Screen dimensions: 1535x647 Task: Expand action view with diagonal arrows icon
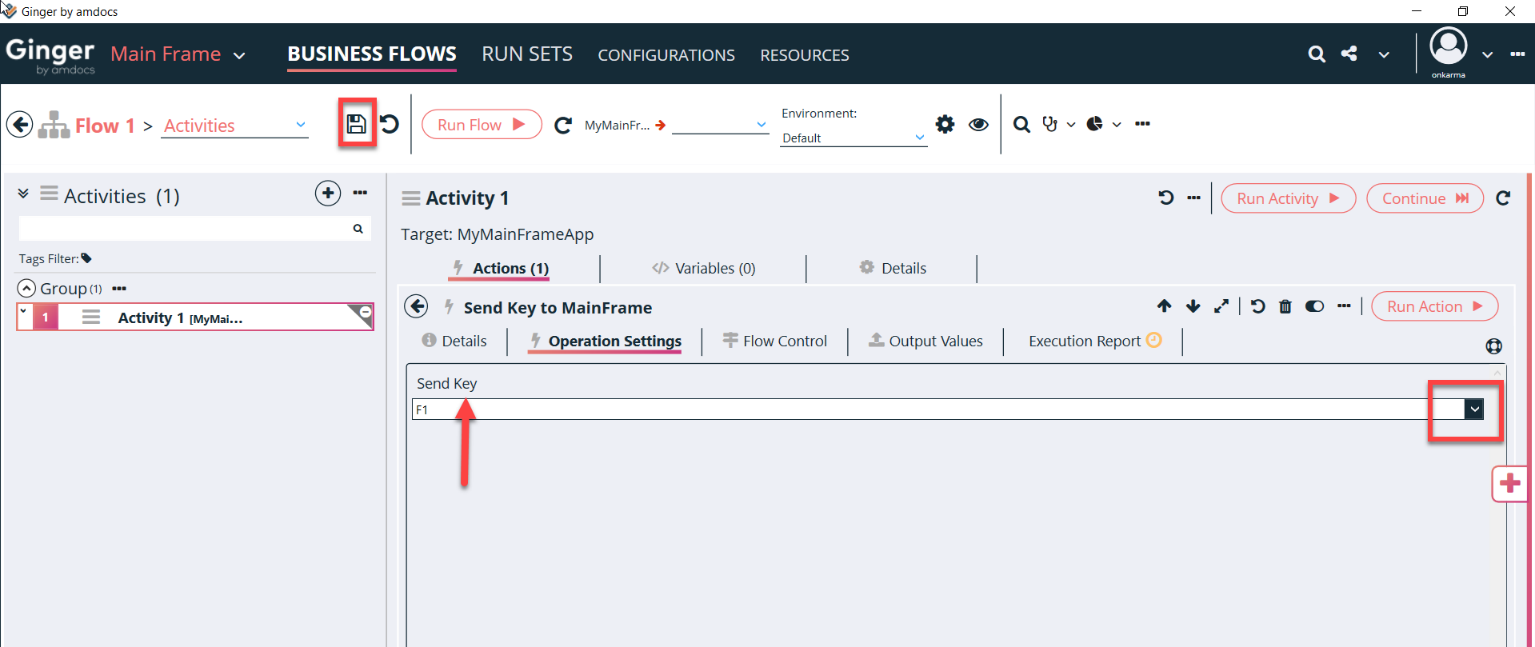(1221, 307)
